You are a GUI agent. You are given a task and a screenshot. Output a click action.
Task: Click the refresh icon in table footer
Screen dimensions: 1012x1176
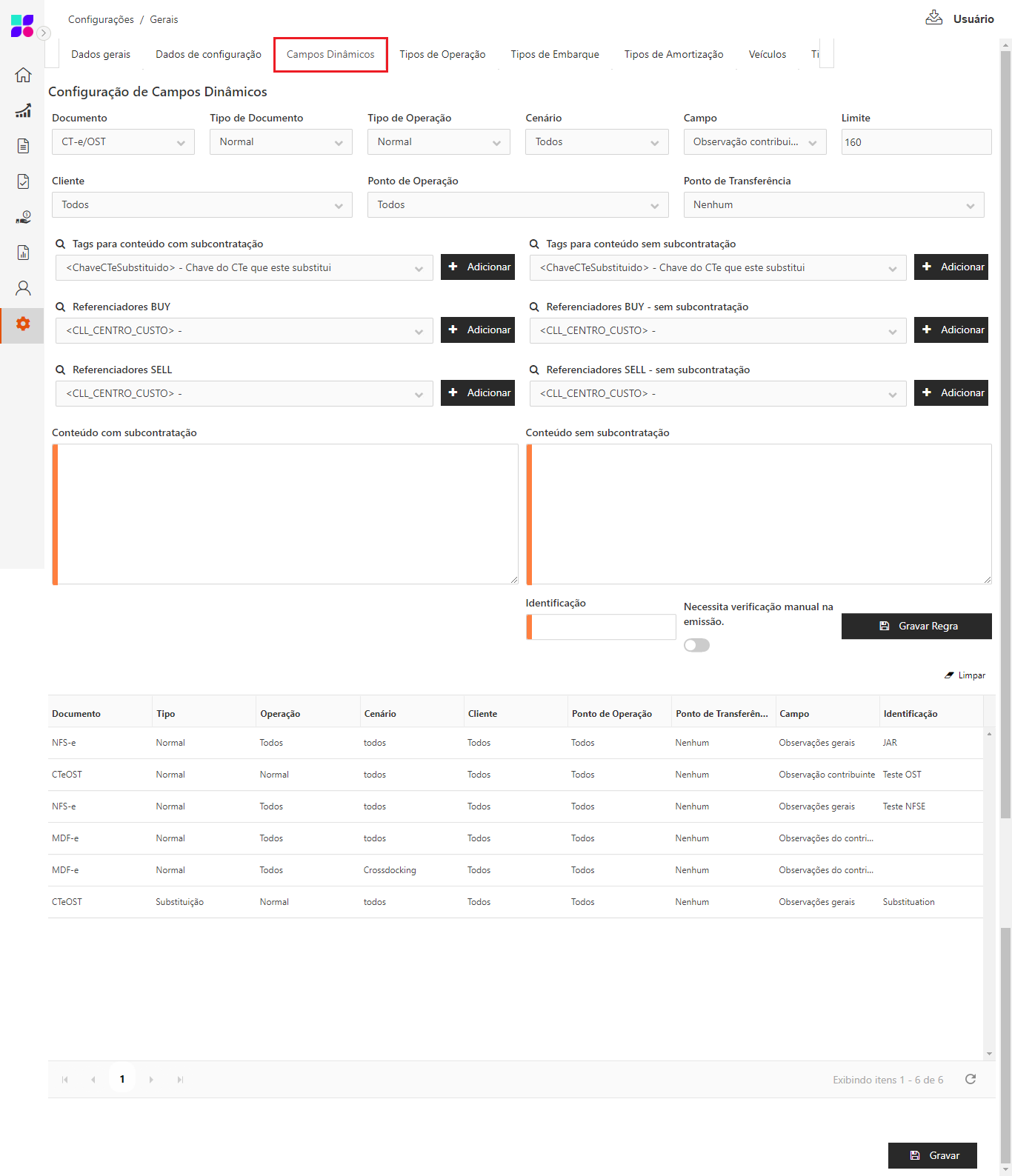point(970,1079)
